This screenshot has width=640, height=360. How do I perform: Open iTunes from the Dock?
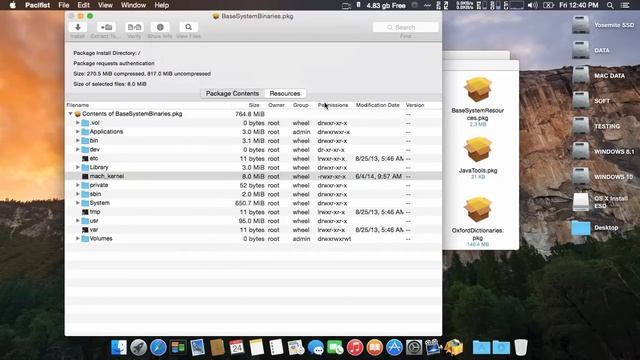[355, 347]
